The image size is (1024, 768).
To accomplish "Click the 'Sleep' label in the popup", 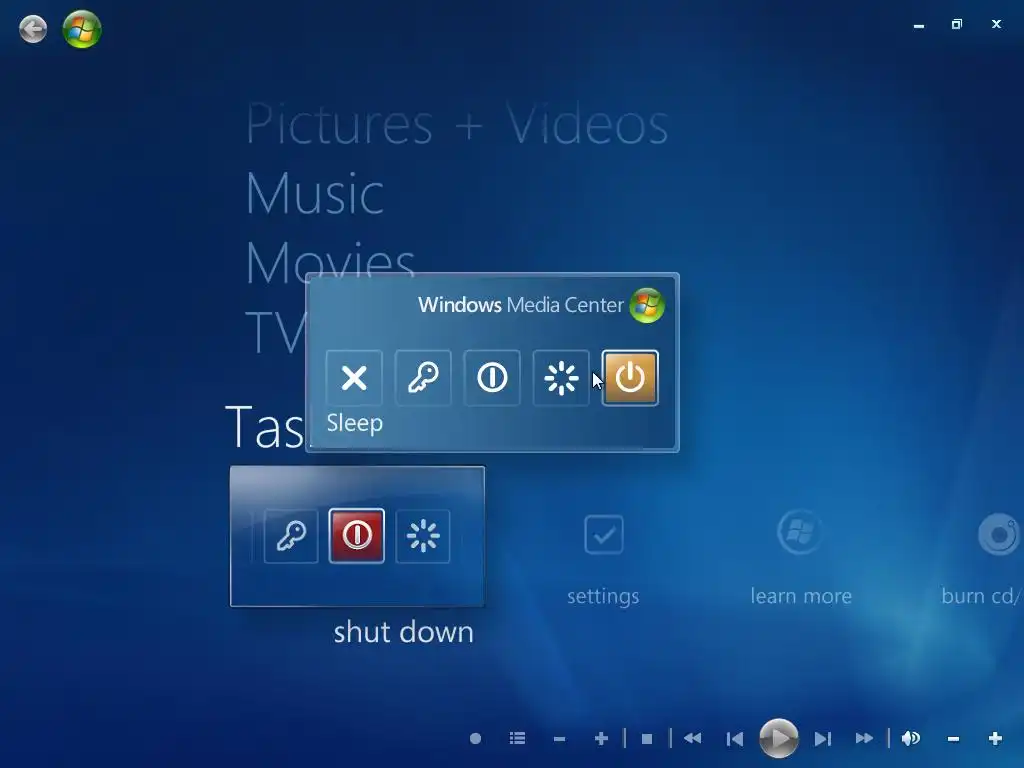I will [355, 423].
